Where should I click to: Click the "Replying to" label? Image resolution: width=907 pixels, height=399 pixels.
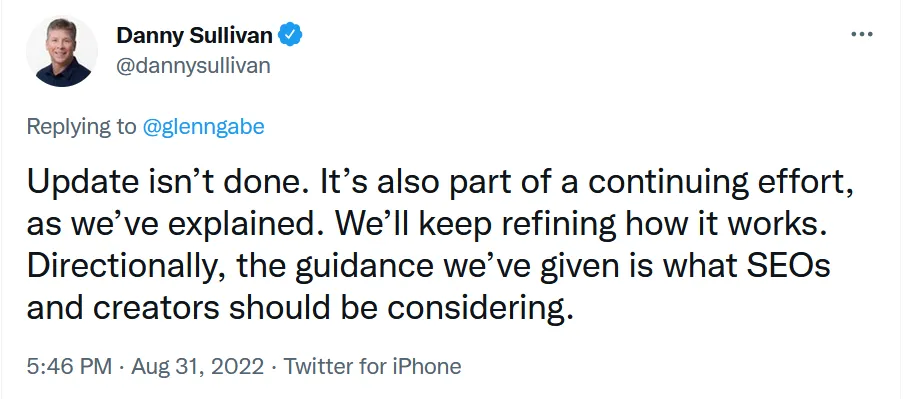click(x=82, y=127)
